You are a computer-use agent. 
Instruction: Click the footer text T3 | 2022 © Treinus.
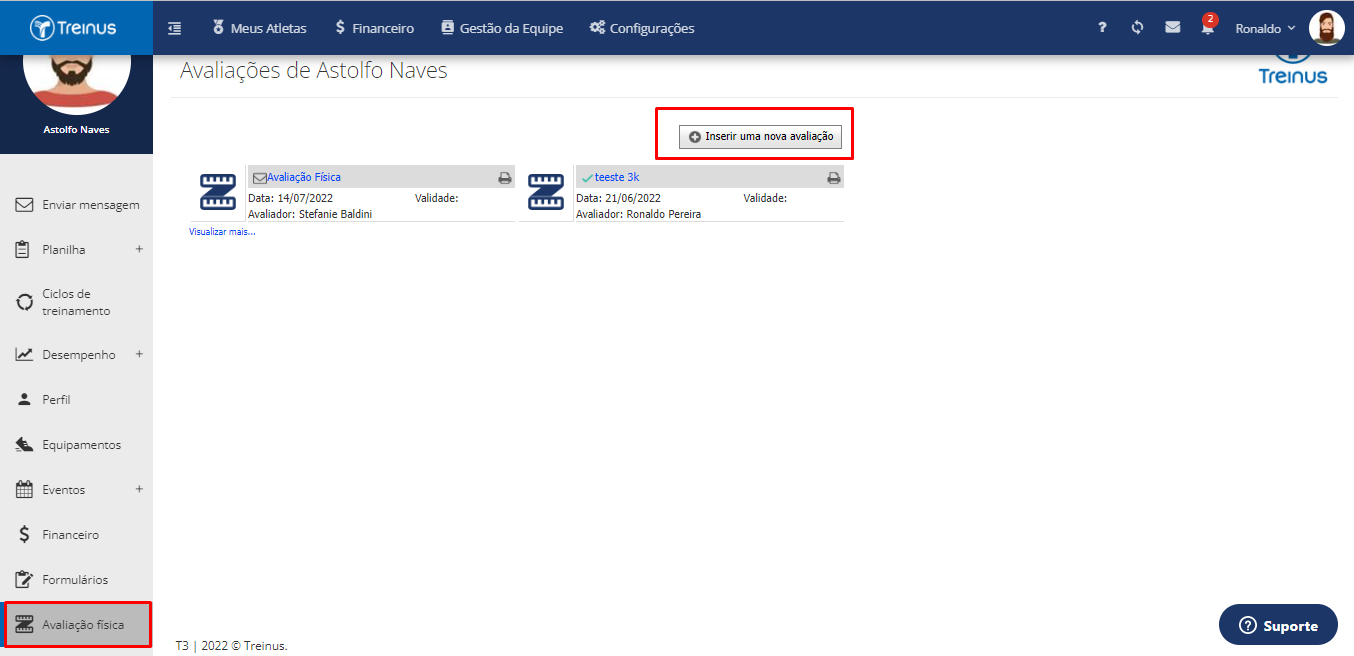[232, 646]
